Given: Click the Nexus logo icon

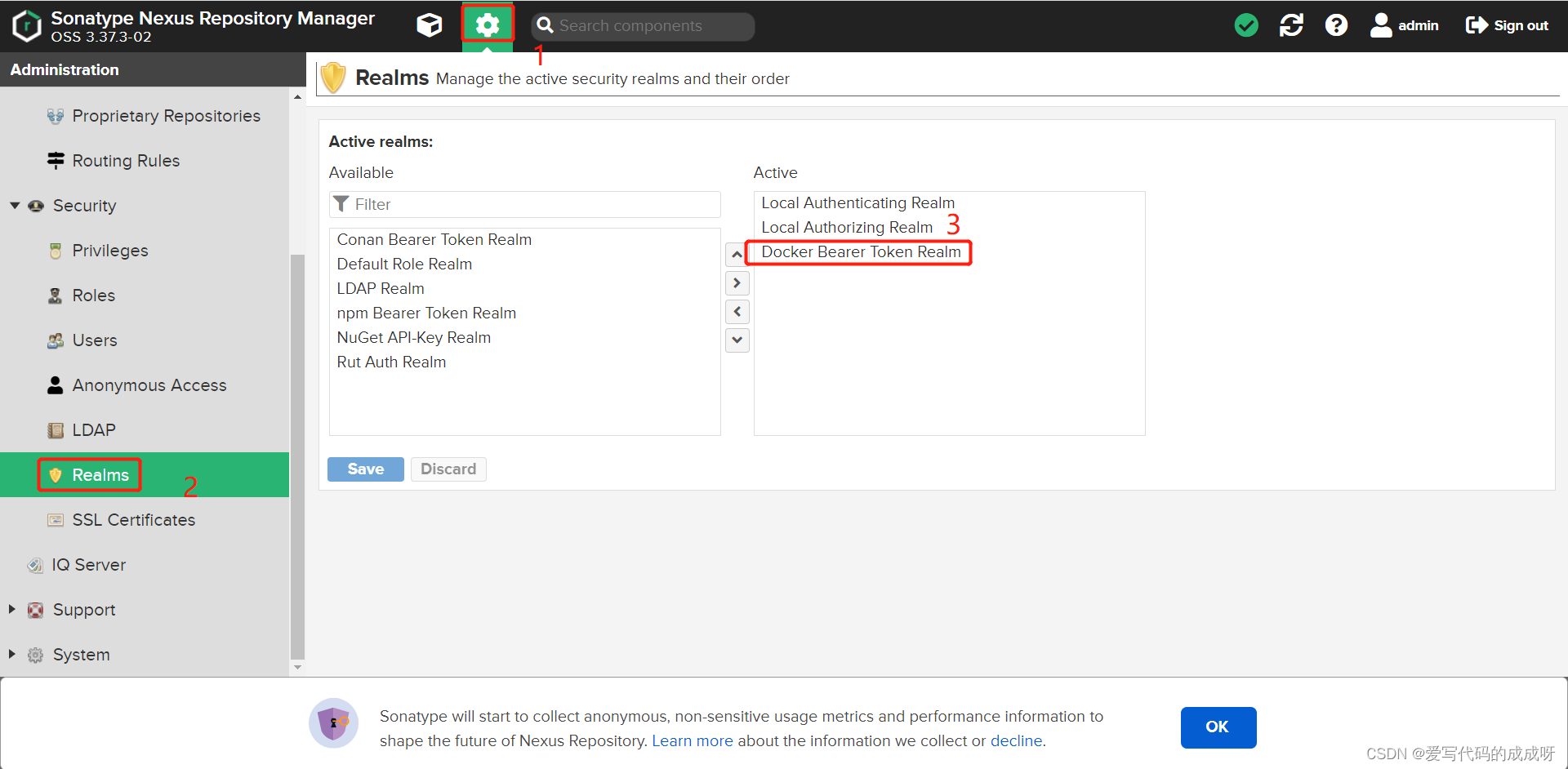Looking at the screenshot, I should (x=27, y=25).
